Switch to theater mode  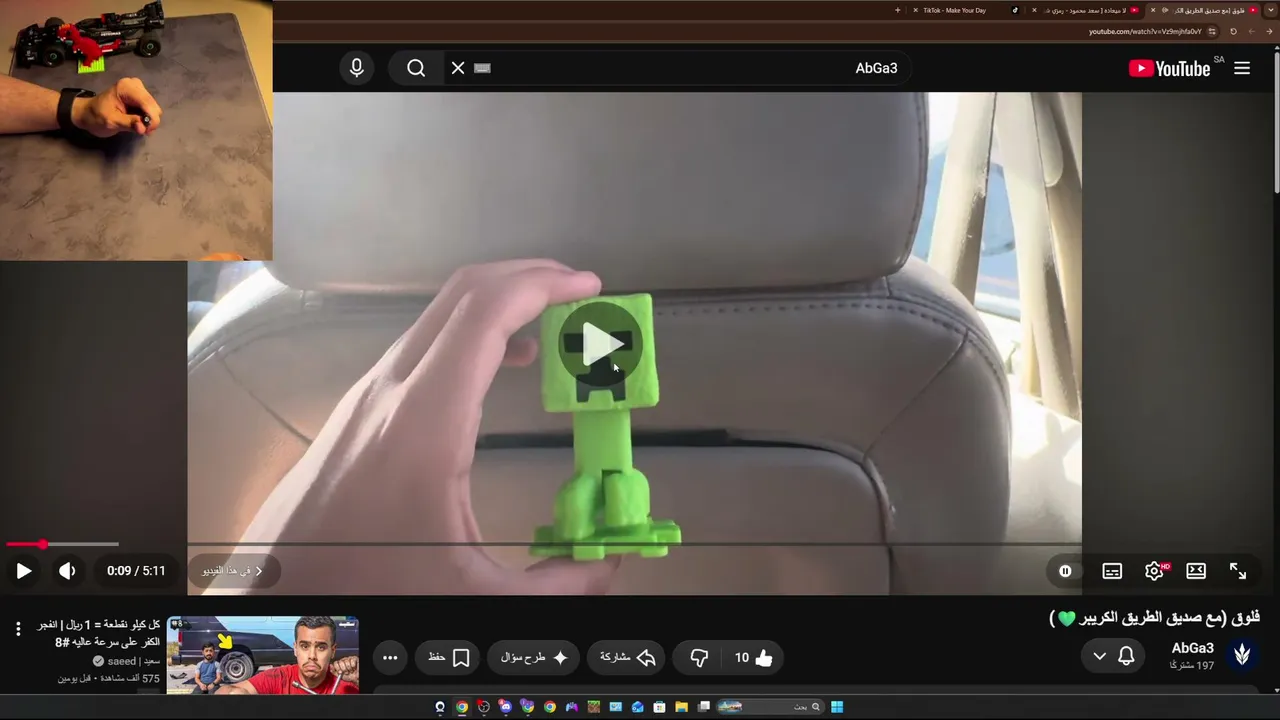coord(1196,571)
